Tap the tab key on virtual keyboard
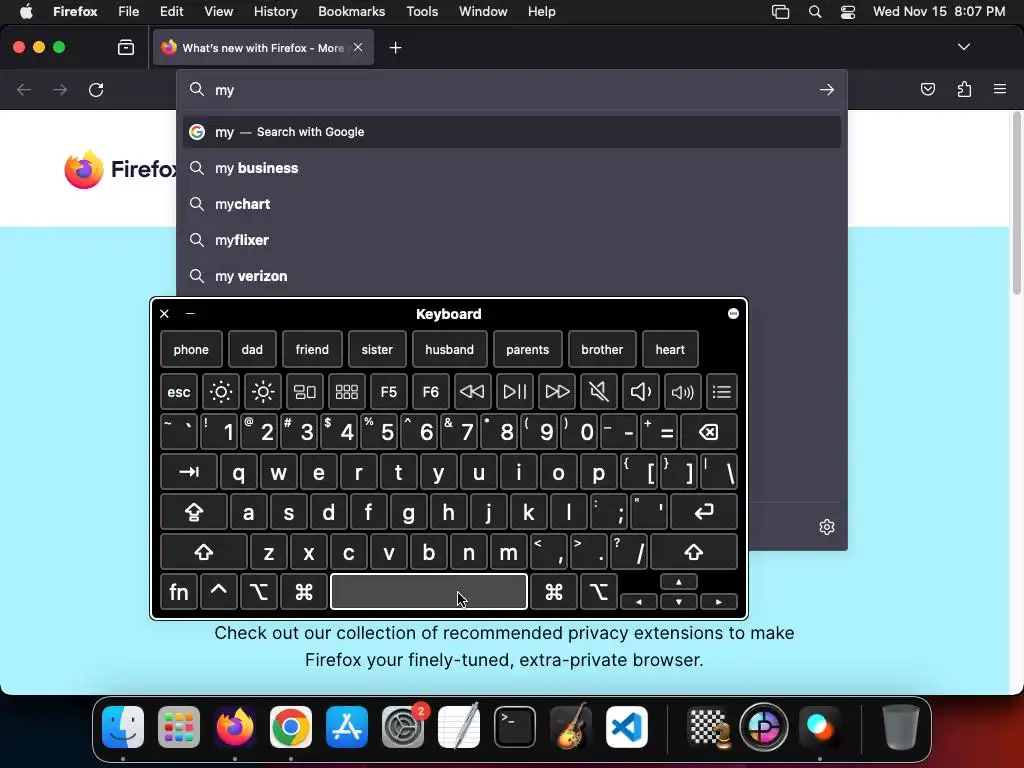The image size is (1024, 768). click(x=189, y=472)
